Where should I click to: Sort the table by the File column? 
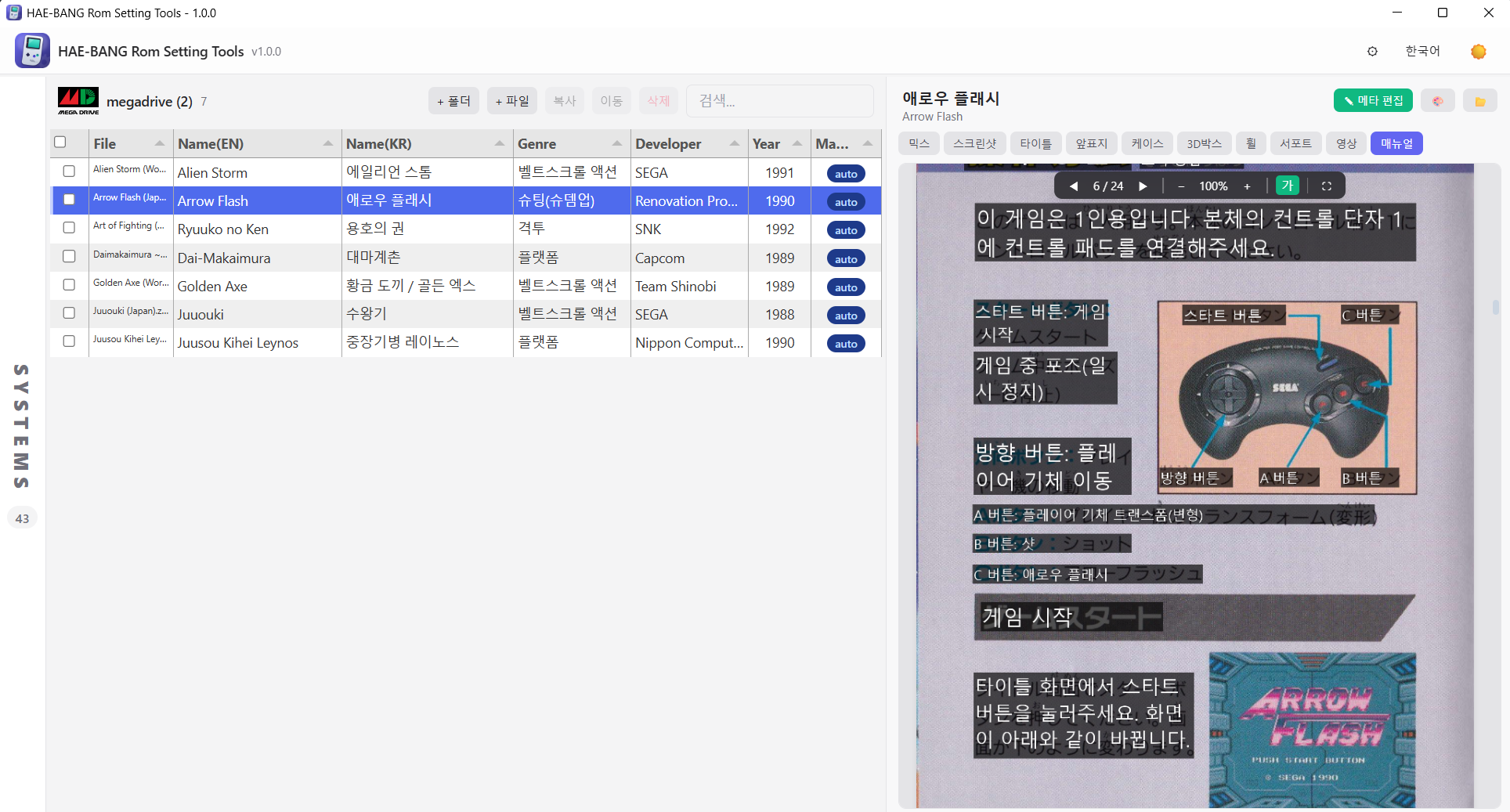130,144
